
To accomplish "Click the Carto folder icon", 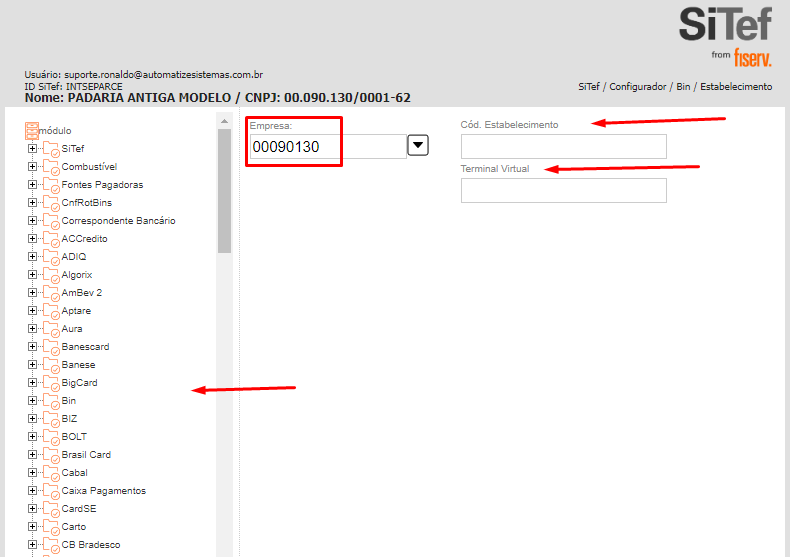I will [51, 527].
